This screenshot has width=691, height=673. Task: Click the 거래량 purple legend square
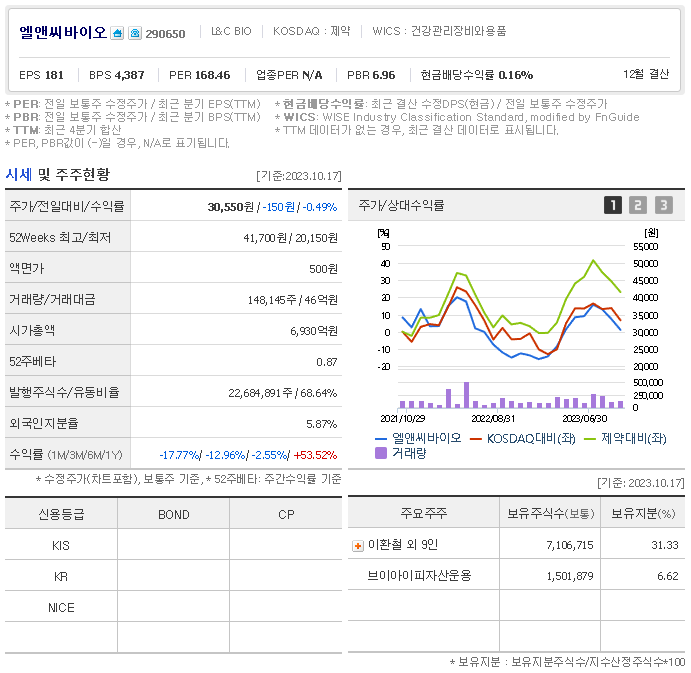tap(381, 453)
